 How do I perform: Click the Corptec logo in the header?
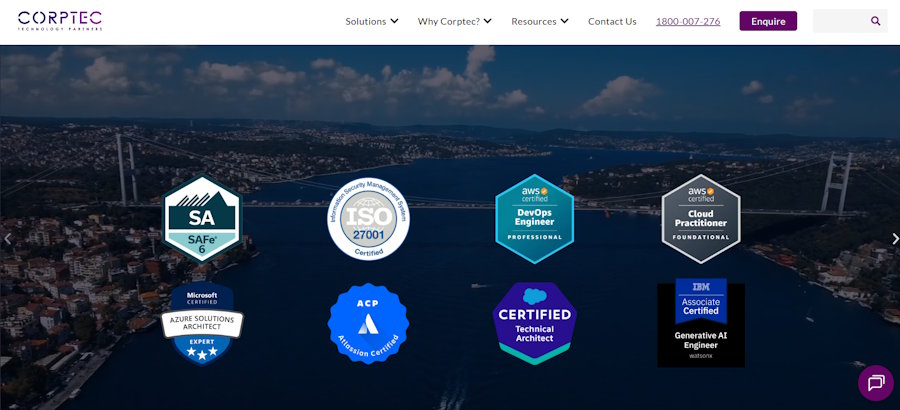(x=60, y=21)
